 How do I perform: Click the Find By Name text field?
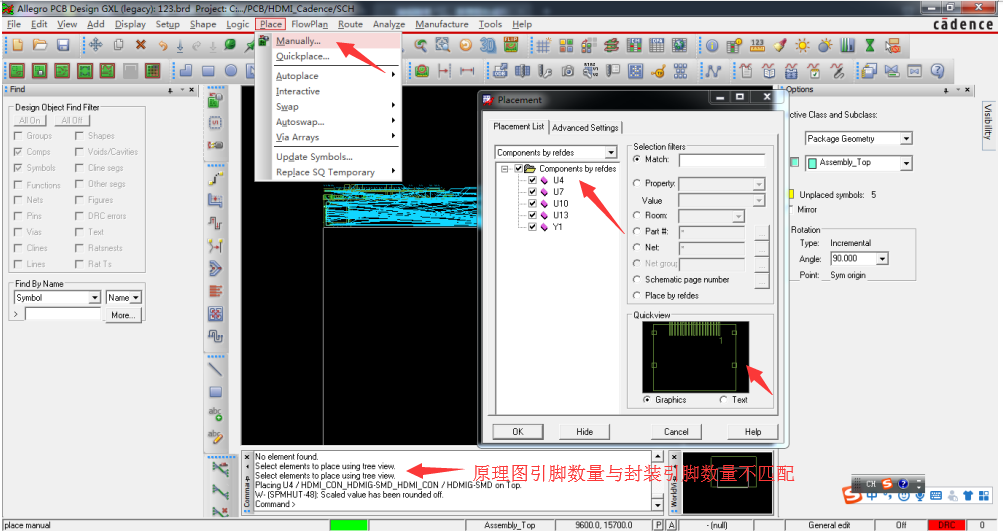click(63, 314)
